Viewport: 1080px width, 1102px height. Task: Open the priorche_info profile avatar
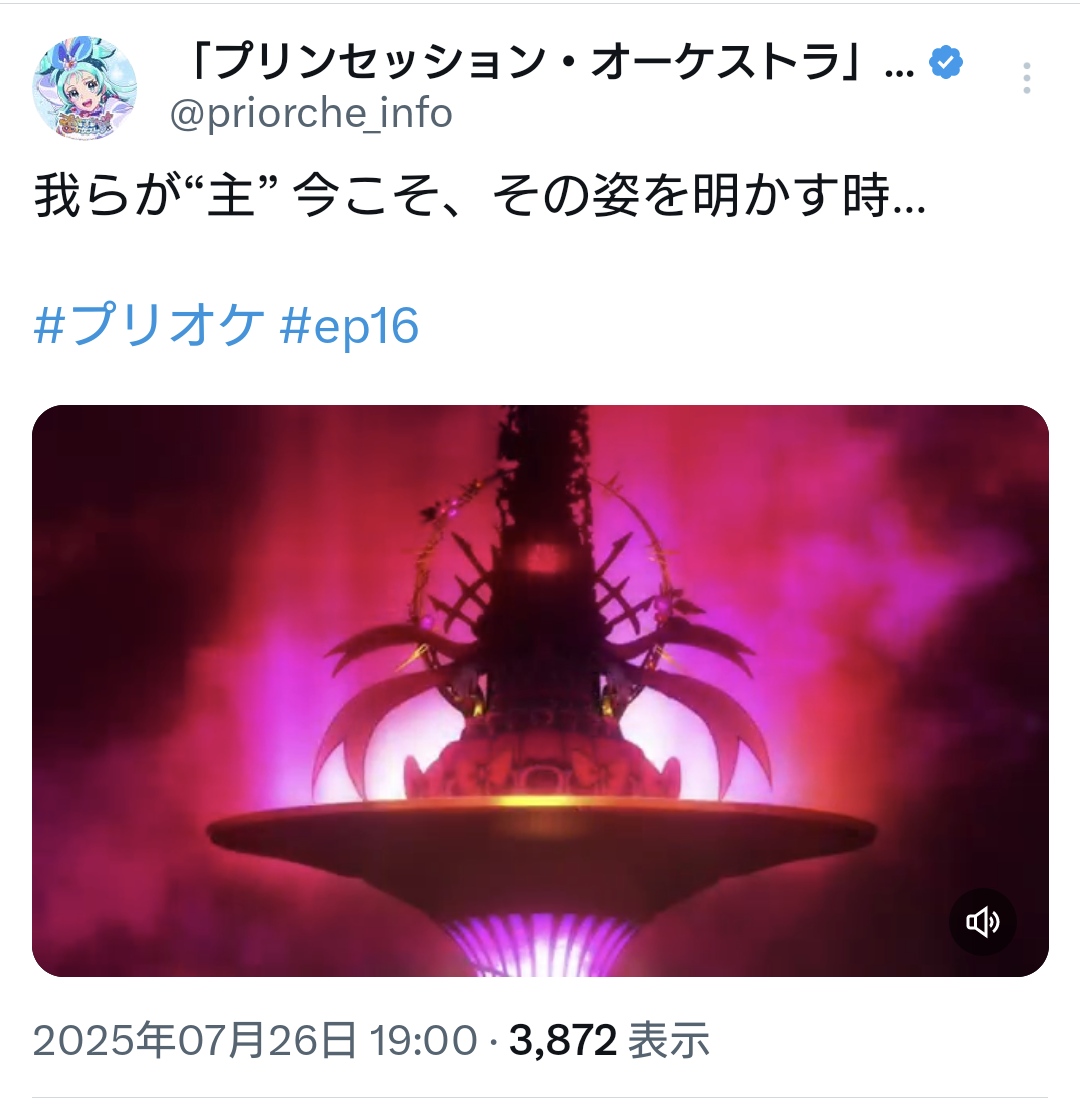tap(84, 89)
